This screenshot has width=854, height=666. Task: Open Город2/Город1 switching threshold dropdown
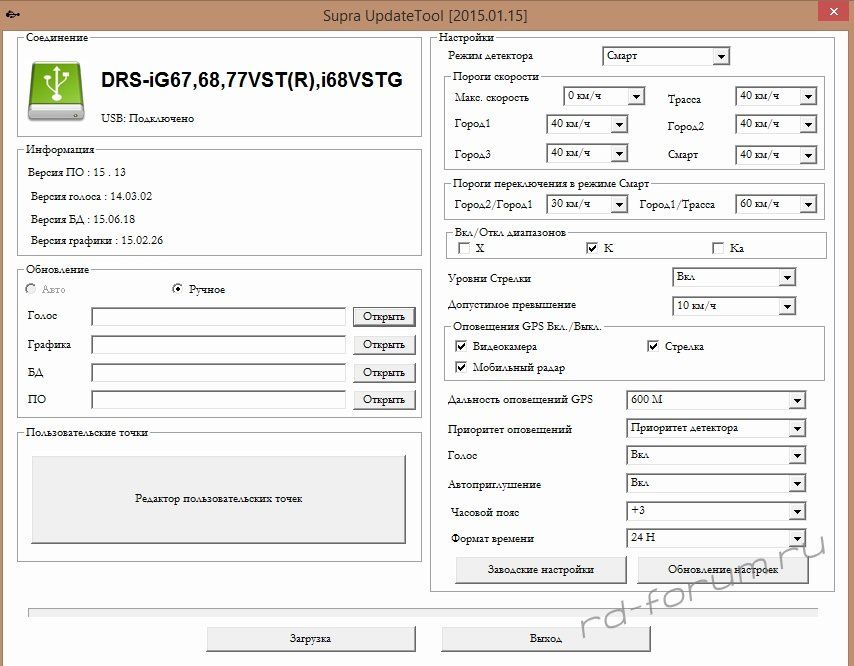click(x=587, y=204)
